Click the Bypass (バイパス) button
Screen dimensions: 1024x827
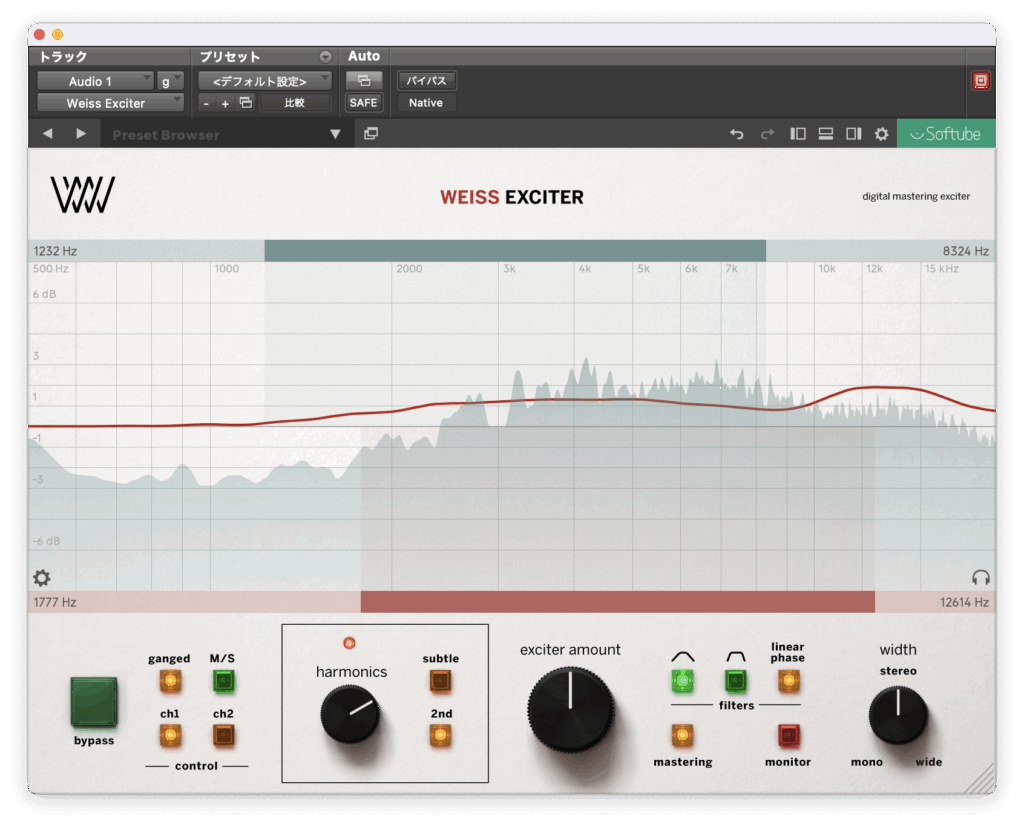426,80
